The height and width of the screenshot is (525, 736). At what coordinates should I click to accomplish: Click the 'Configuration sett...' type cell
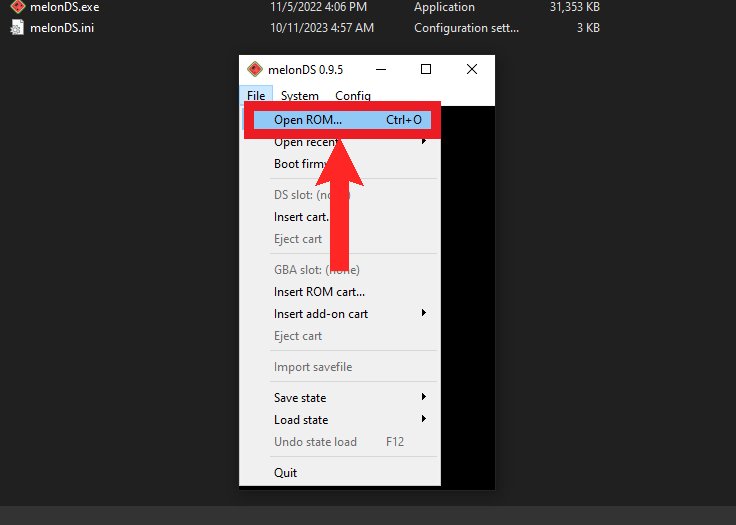coord(467,28)
